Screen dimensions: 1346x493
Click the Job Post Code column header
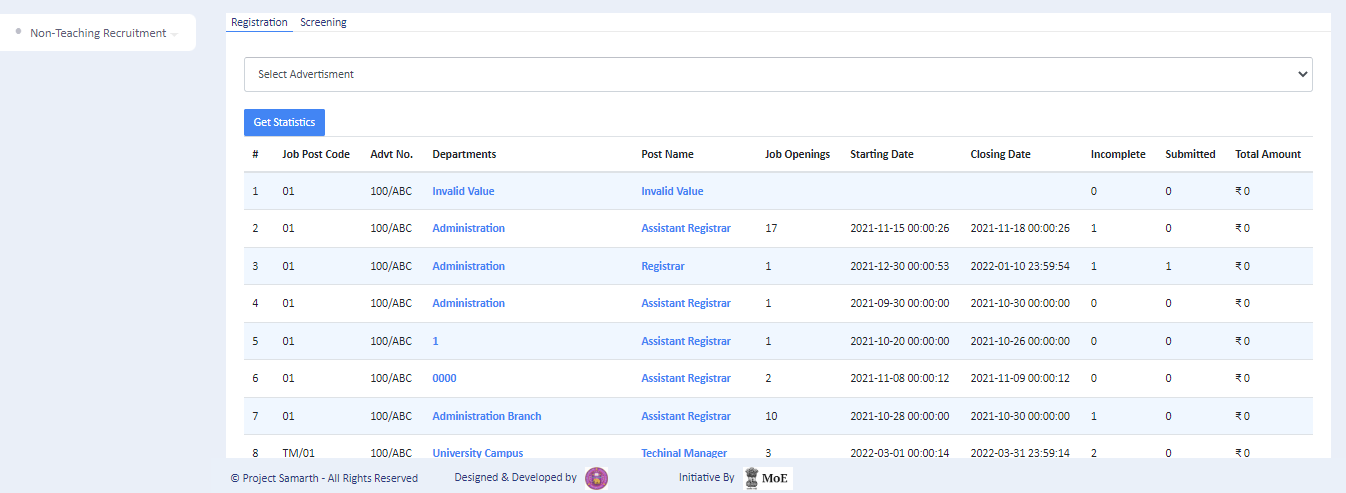(316, 154)
